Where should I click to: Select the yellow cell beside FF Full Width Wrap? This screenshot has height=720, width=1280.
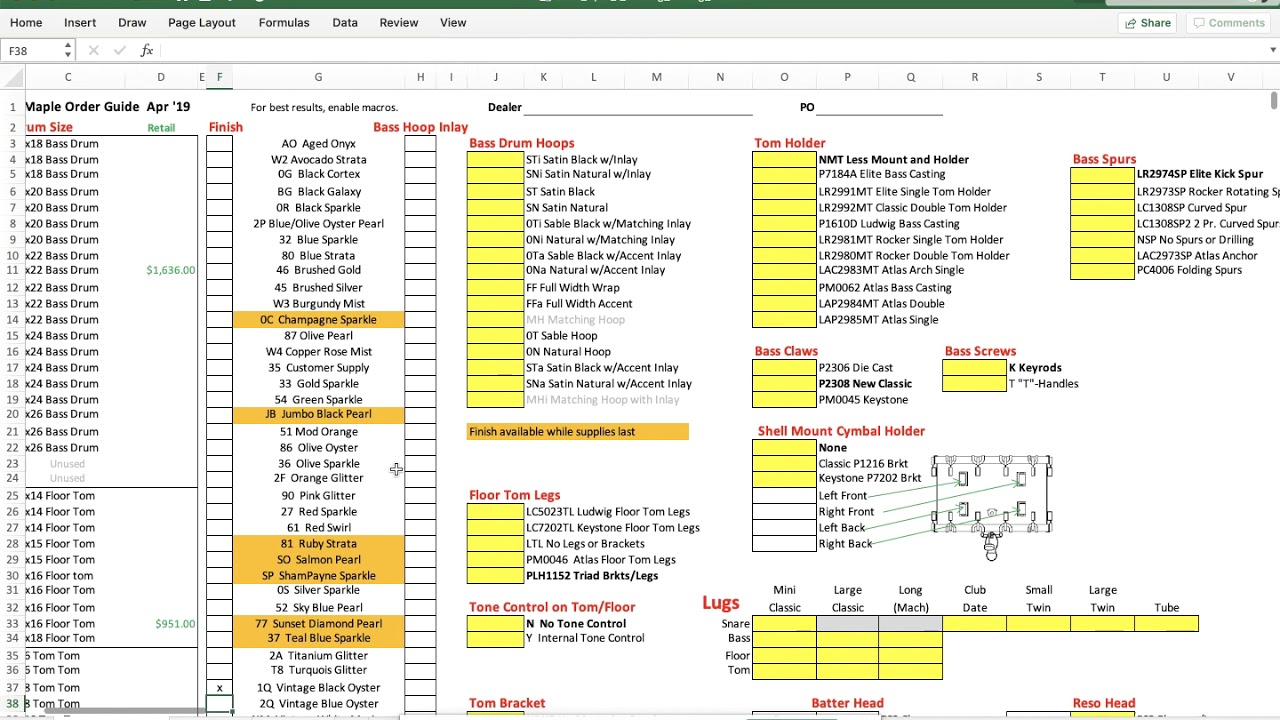coord(495,288)
